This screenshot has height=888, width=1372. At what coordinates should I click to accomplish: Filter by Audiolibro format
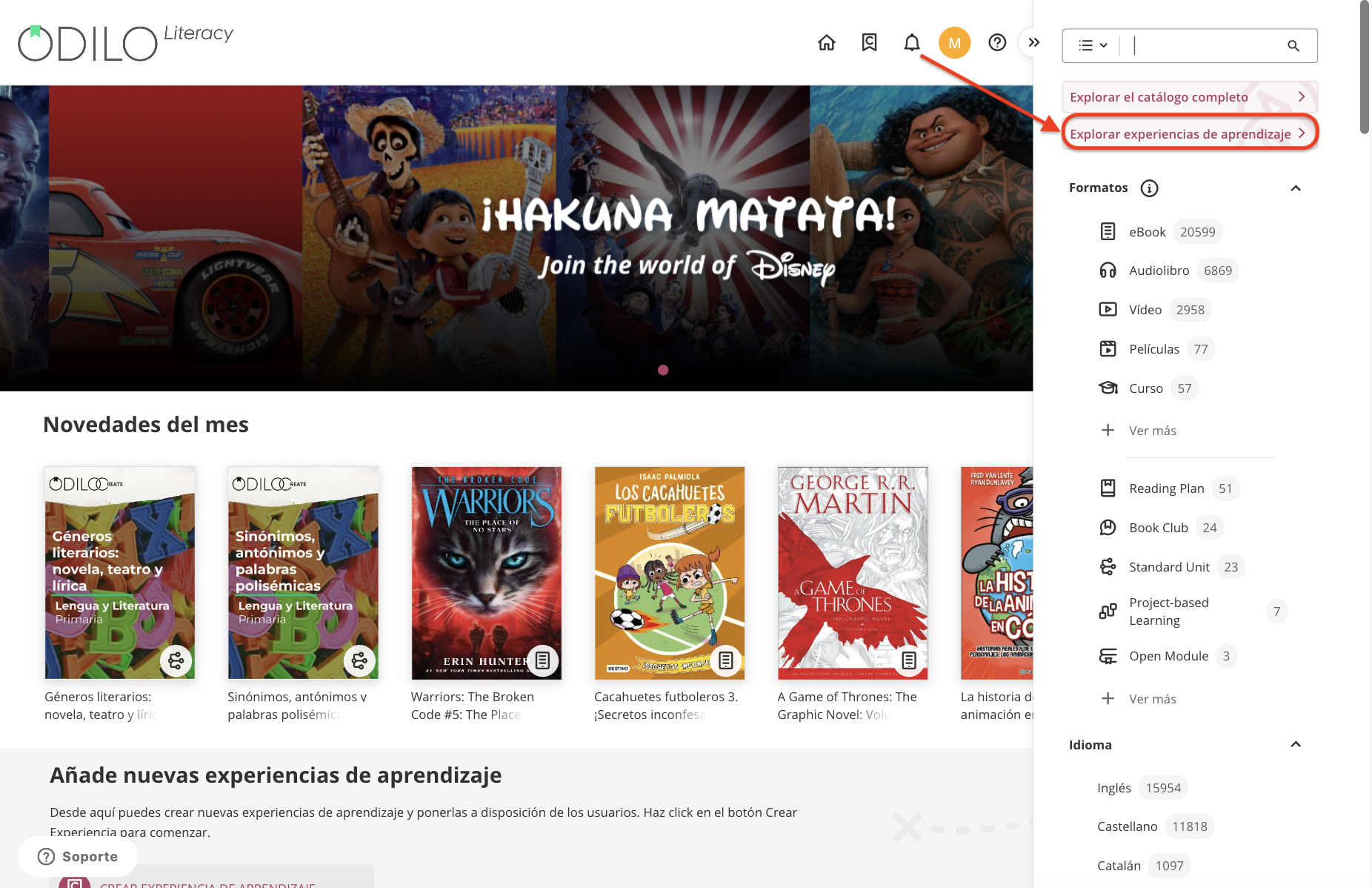coord(1168,271)
